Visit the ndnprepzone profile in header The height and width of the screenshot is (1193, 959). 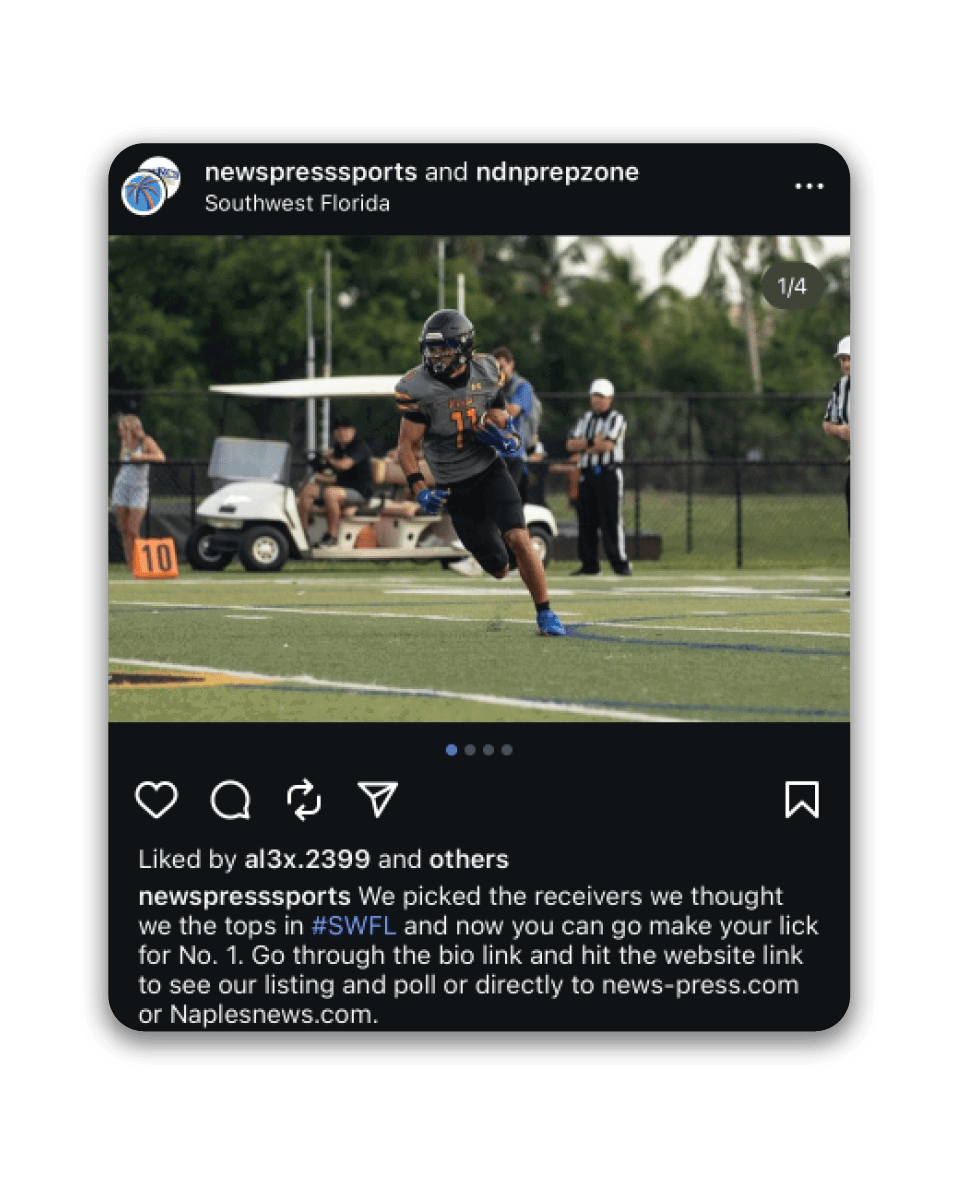pyautogui.click(x=557, y=172)
